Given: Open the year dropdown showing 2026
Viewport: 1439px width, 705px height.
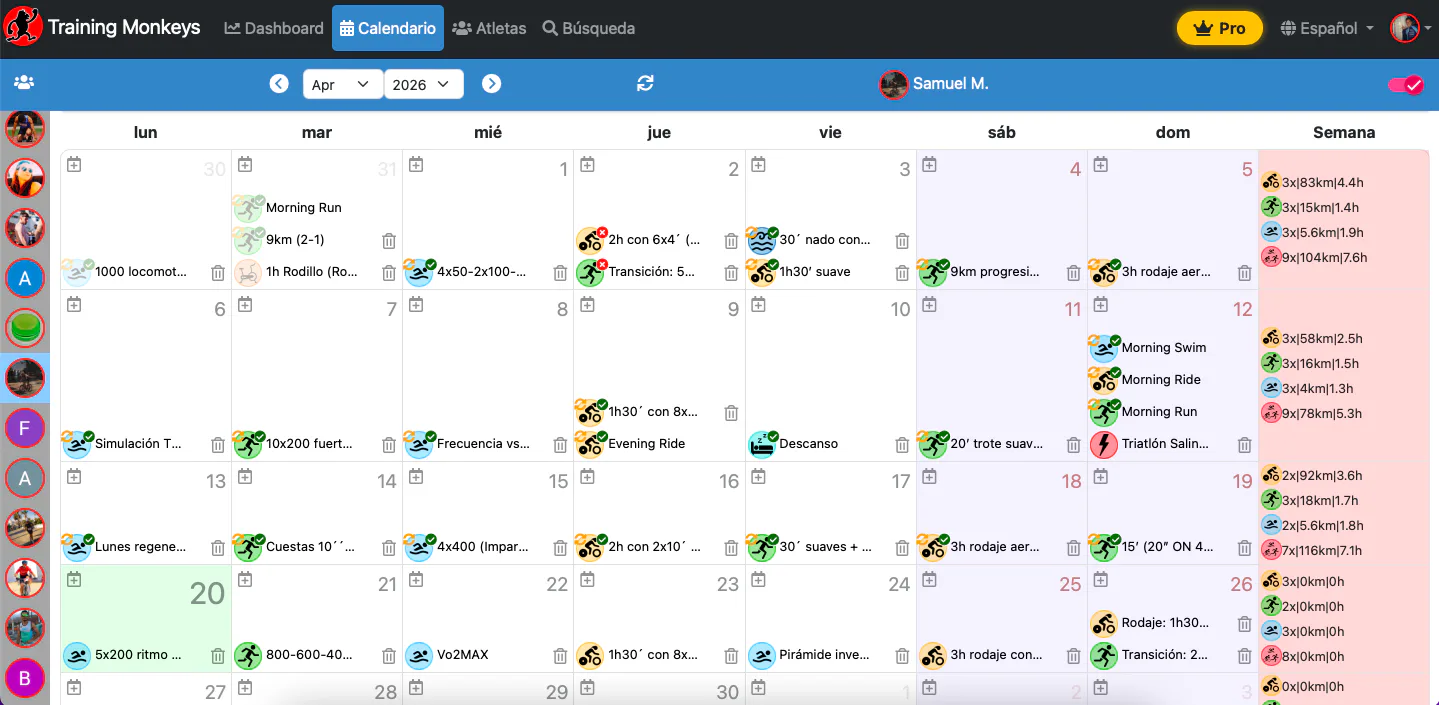Looking at the screenshot, I should pos(424,84).
